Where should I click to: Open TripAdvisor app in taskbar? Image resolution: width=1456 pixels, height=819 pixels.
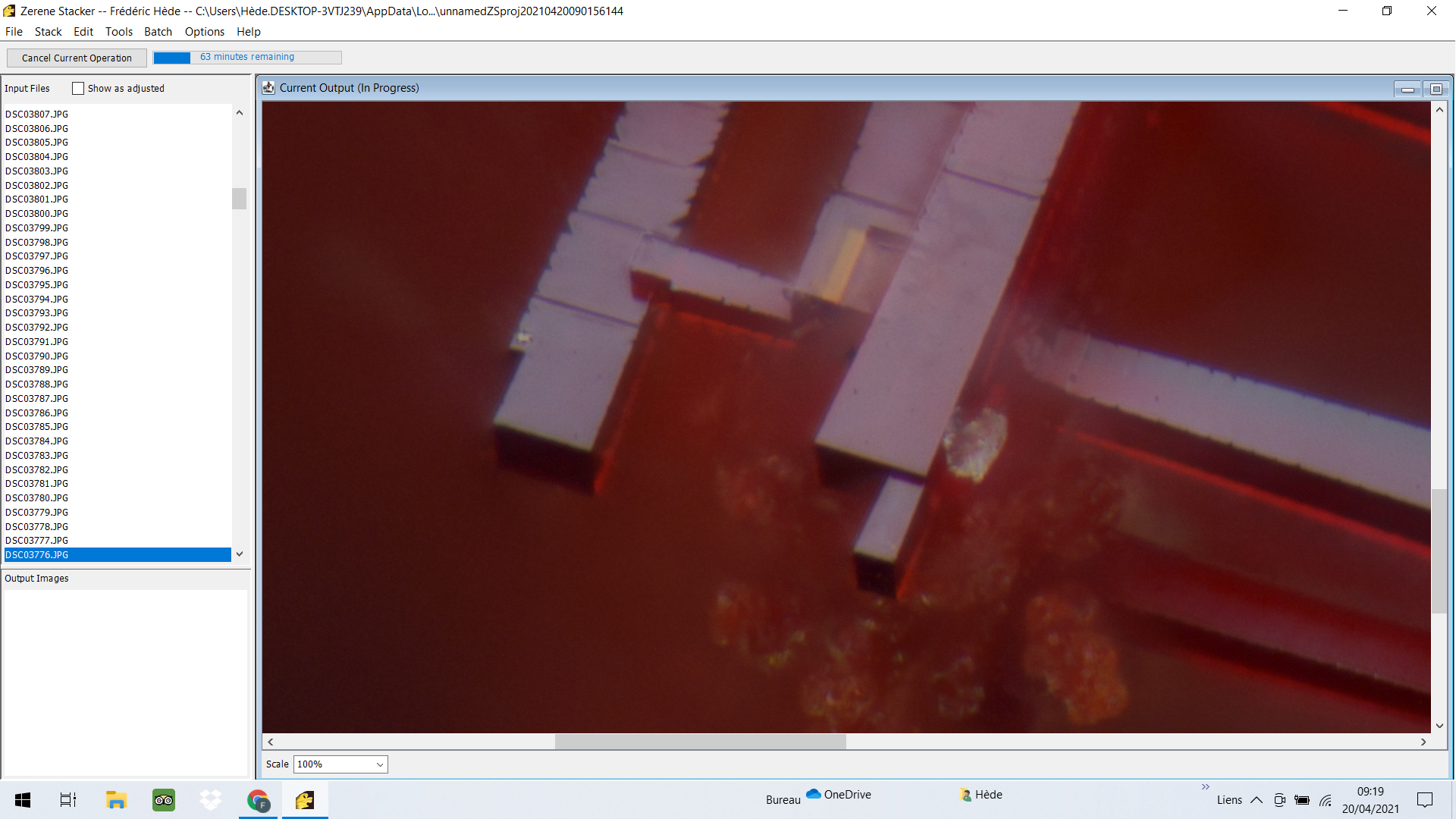pyautogui.click(x=164, y=800)
